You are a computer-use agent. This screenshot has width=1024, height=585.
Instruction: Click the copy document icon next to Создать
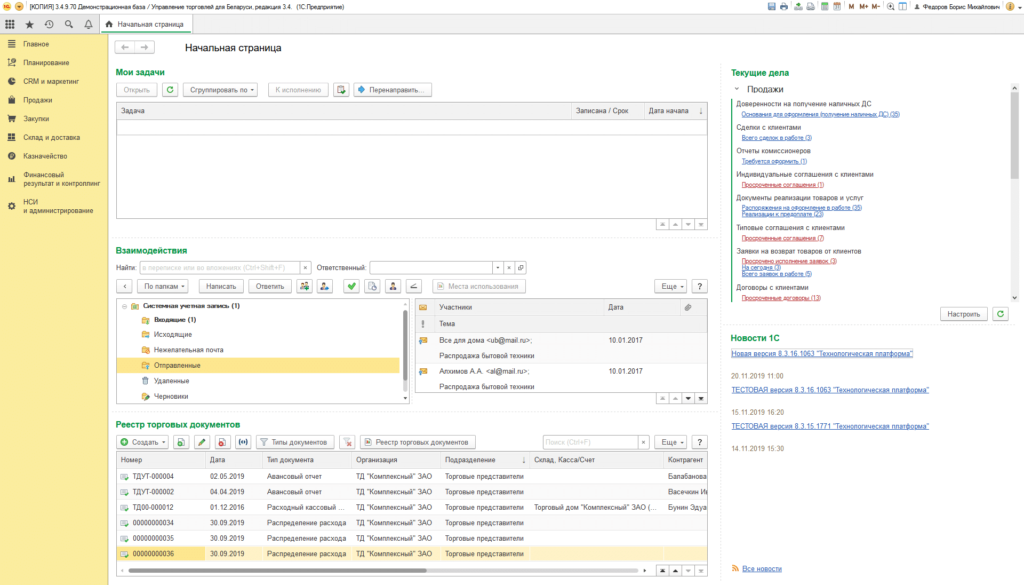(181, 442)
